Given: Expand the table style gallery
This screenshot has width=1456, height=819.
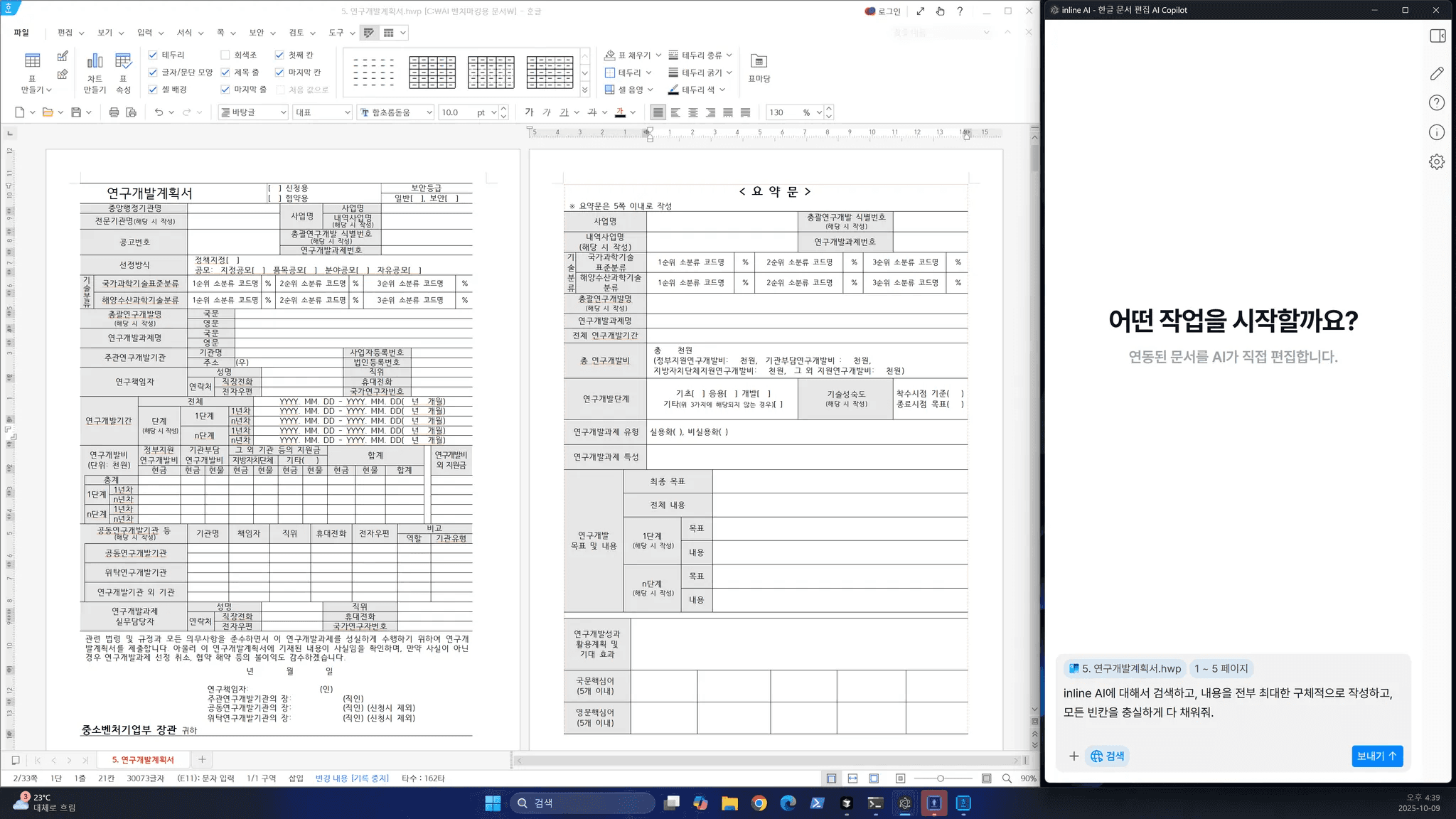Looking at the screenshot, I should [585, 90].
